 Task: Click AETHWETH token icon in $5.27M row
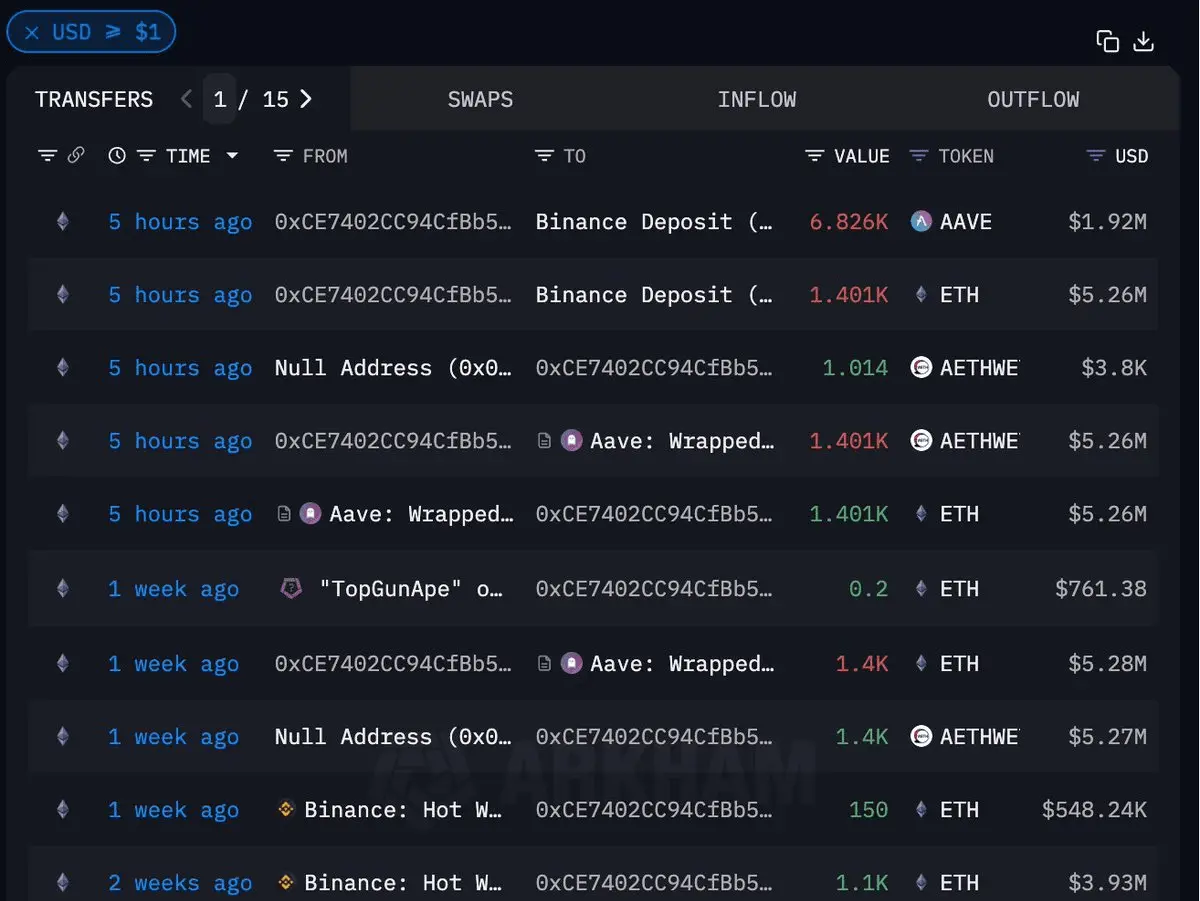[x=921, y=737]
